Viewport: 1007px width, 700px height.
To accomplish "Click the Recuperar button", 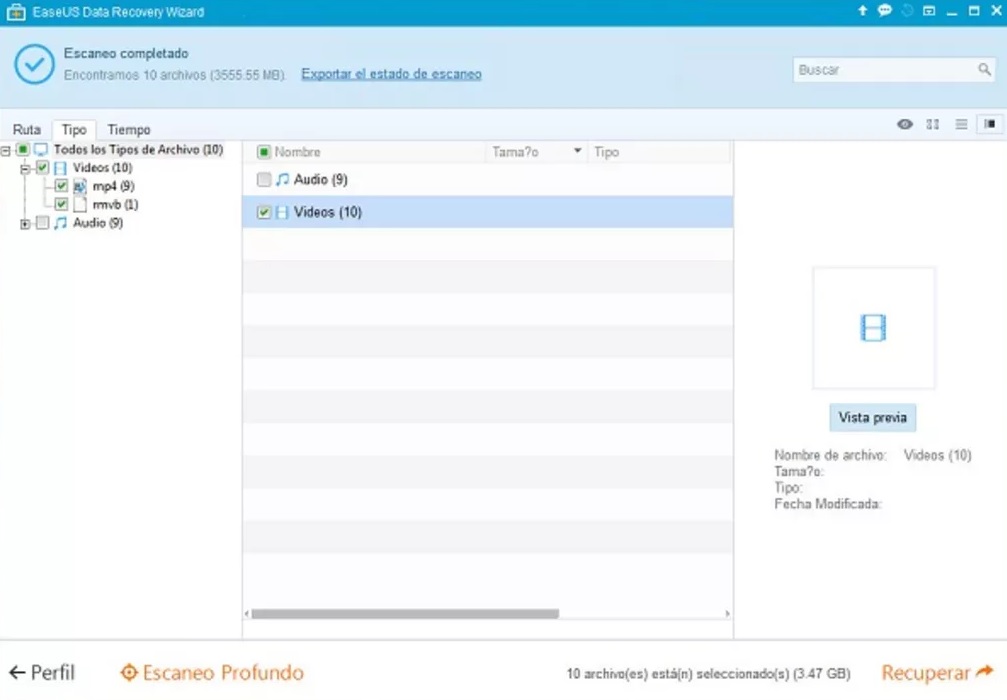I will (x=937, y=672).
